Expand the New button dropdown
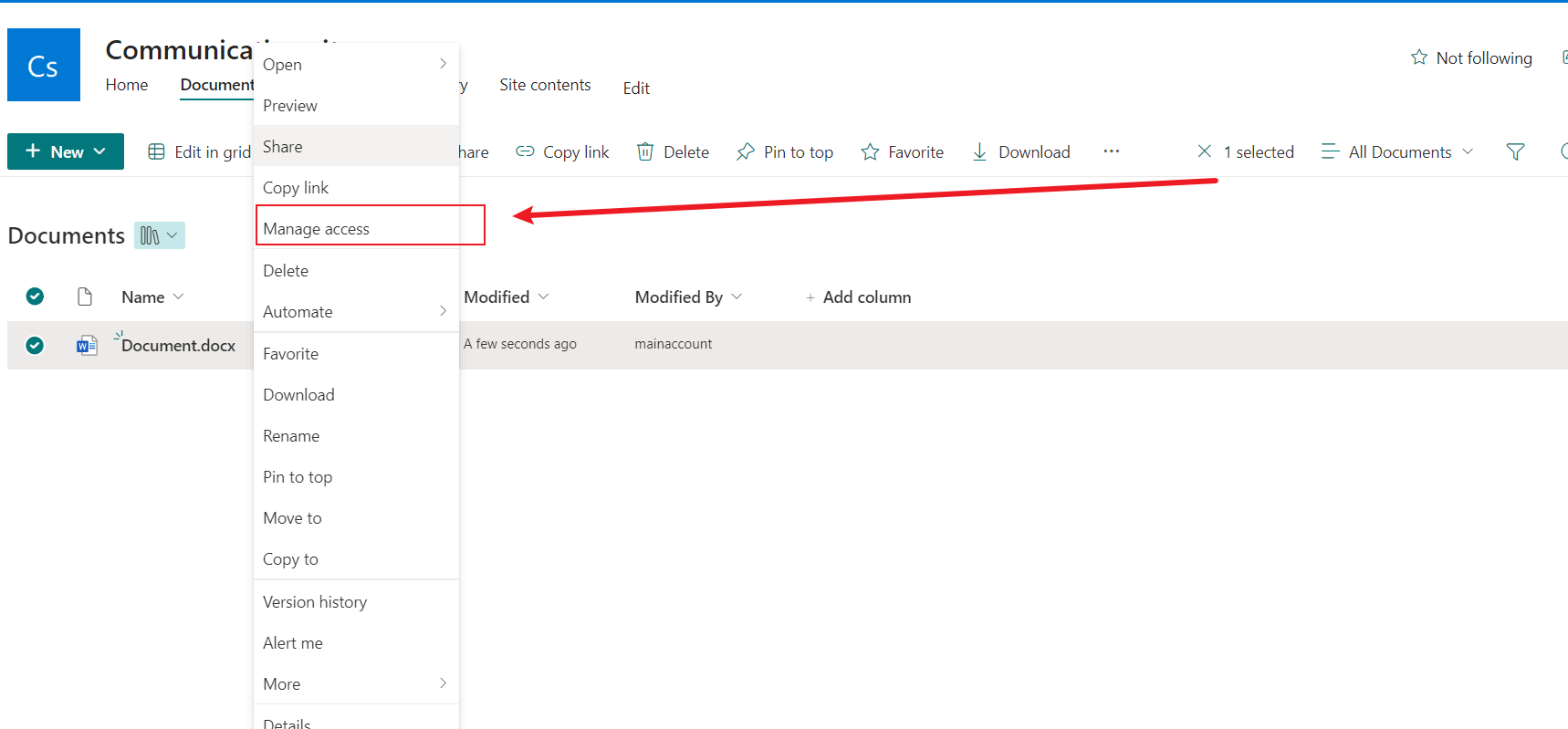Image resolution: width=1568 pixels, height=729 pixels. [x=99, y=151]
